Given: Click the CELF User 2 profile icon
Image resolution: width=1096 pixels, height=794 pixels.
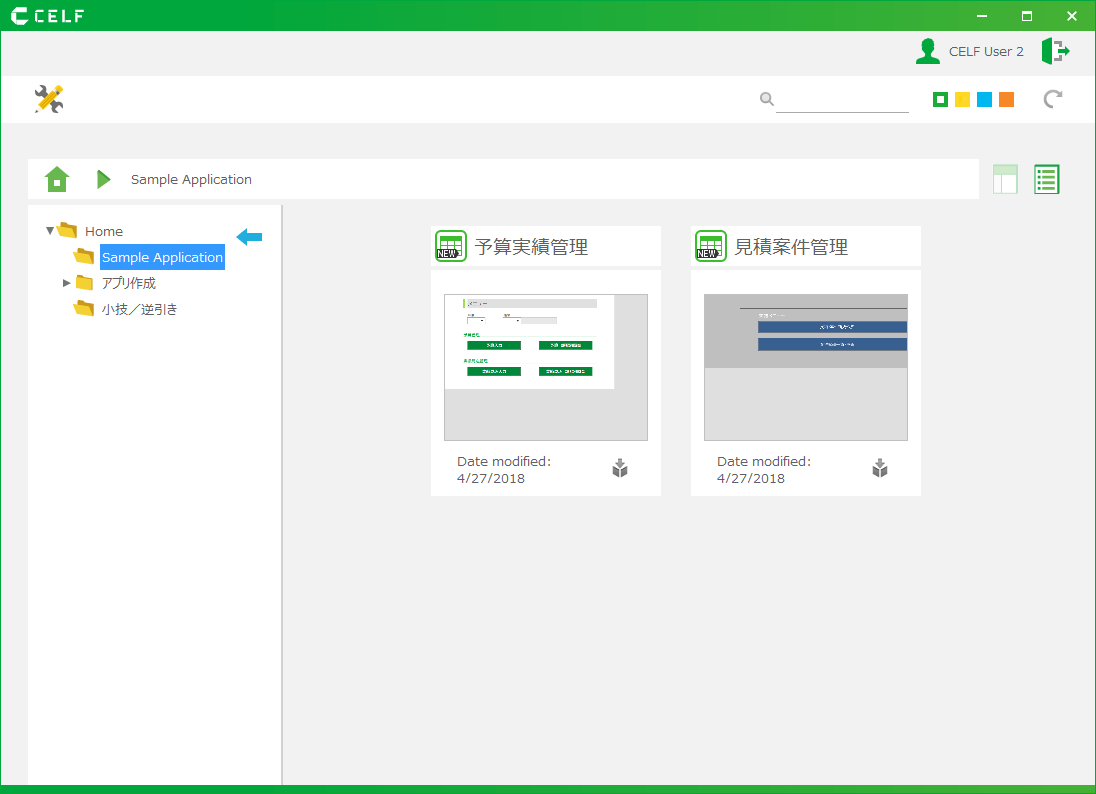Looking at the screenshot, I should coord(928,51).
